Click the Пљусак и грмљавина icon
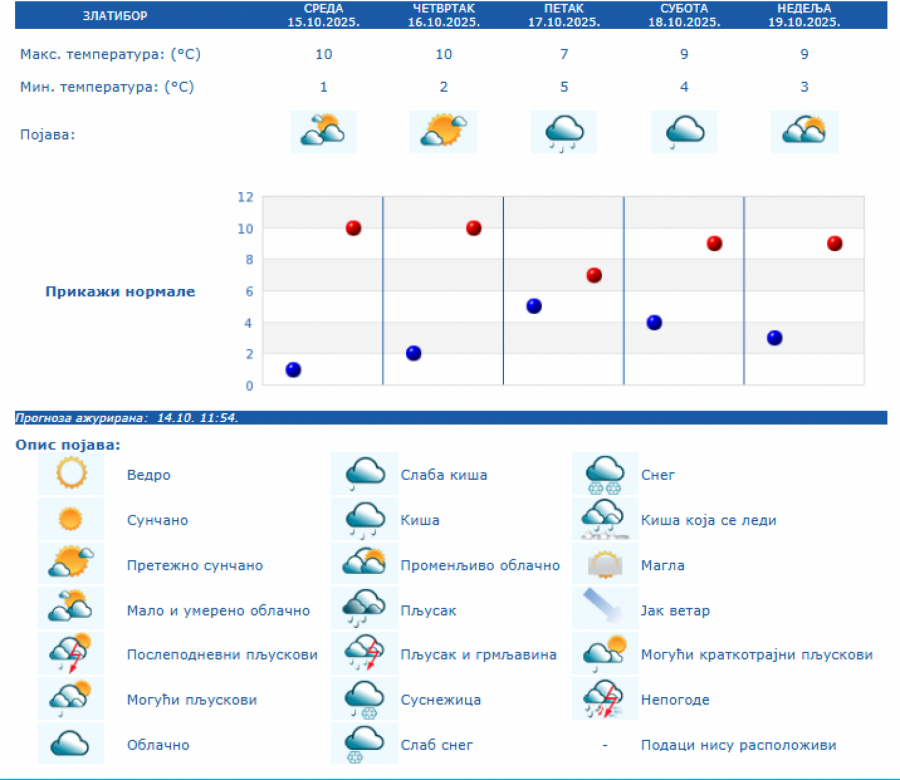 tap(365, 654)
